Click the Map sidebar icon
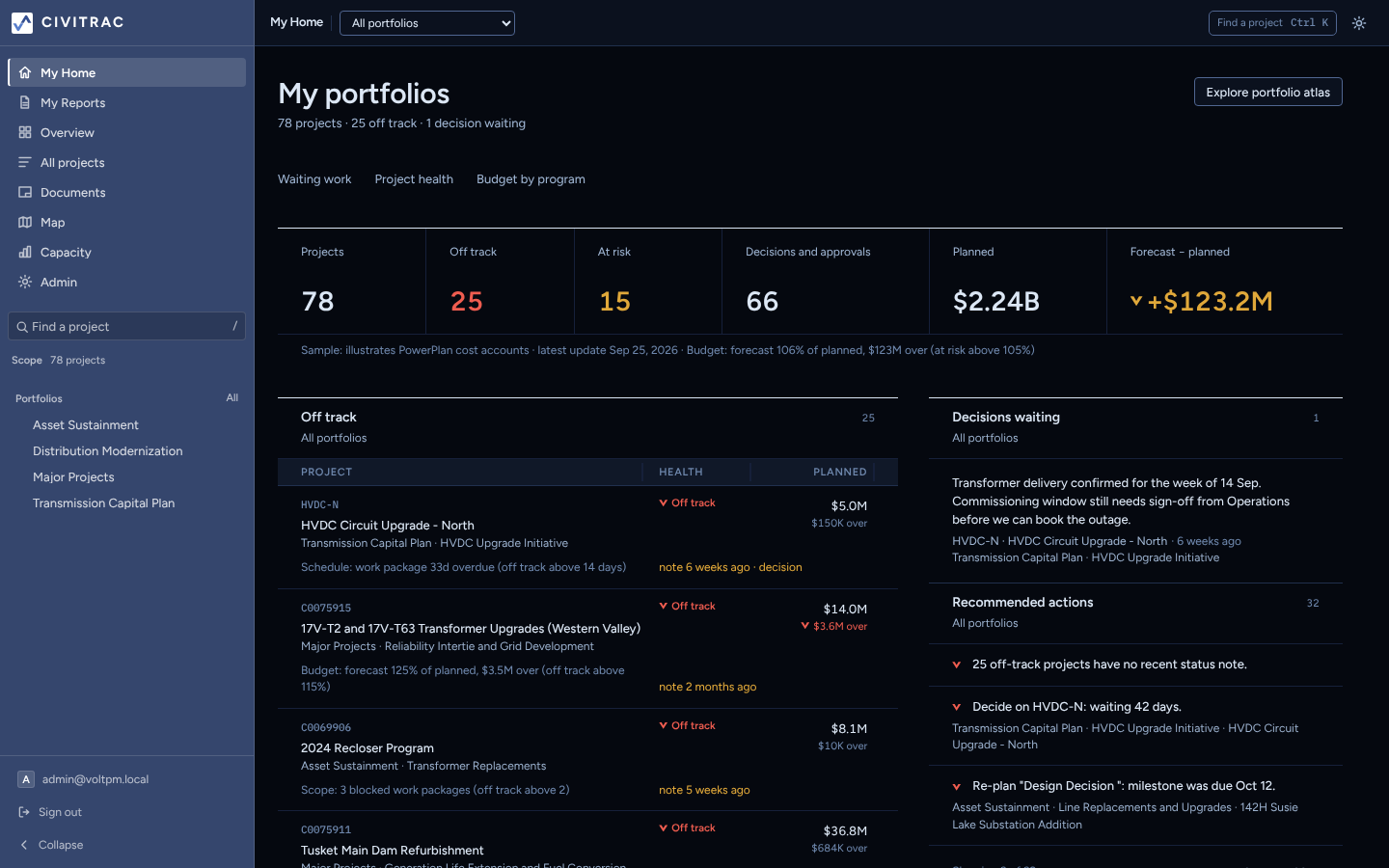This screenshot has height=868, width=1389. pos(25,222)
